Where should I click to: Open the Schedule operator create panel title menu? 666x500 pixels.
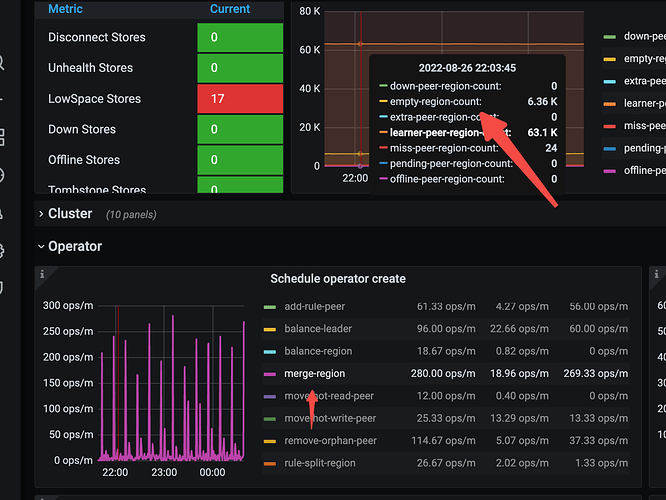click(x=338, y=279)
